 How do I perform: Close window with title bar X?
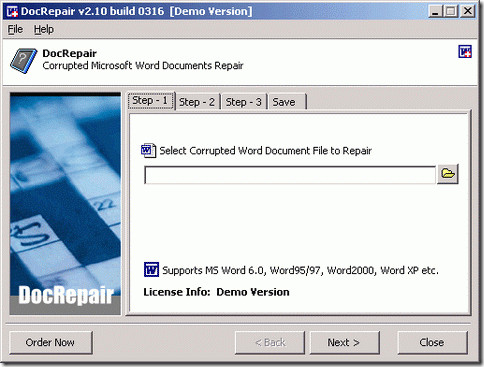[x=468, y=11]
